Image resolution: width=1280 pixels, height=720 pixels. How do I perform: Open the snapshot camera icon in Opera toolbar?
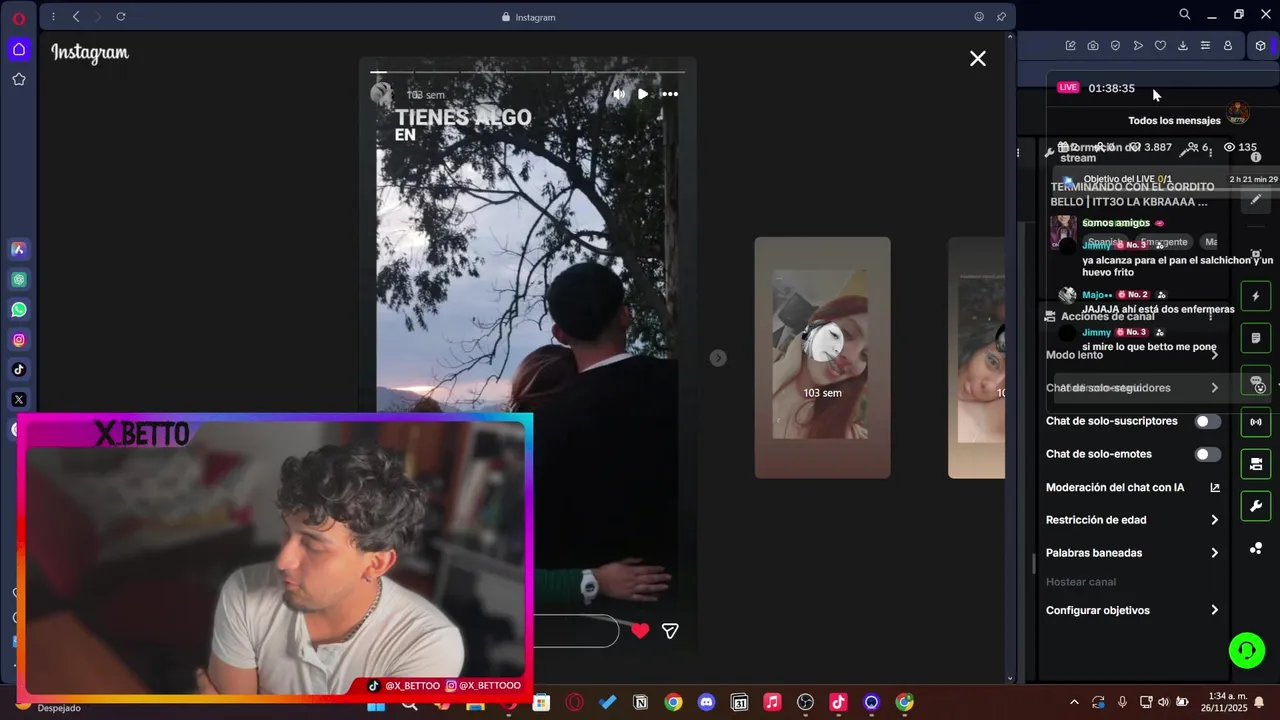1093,46
